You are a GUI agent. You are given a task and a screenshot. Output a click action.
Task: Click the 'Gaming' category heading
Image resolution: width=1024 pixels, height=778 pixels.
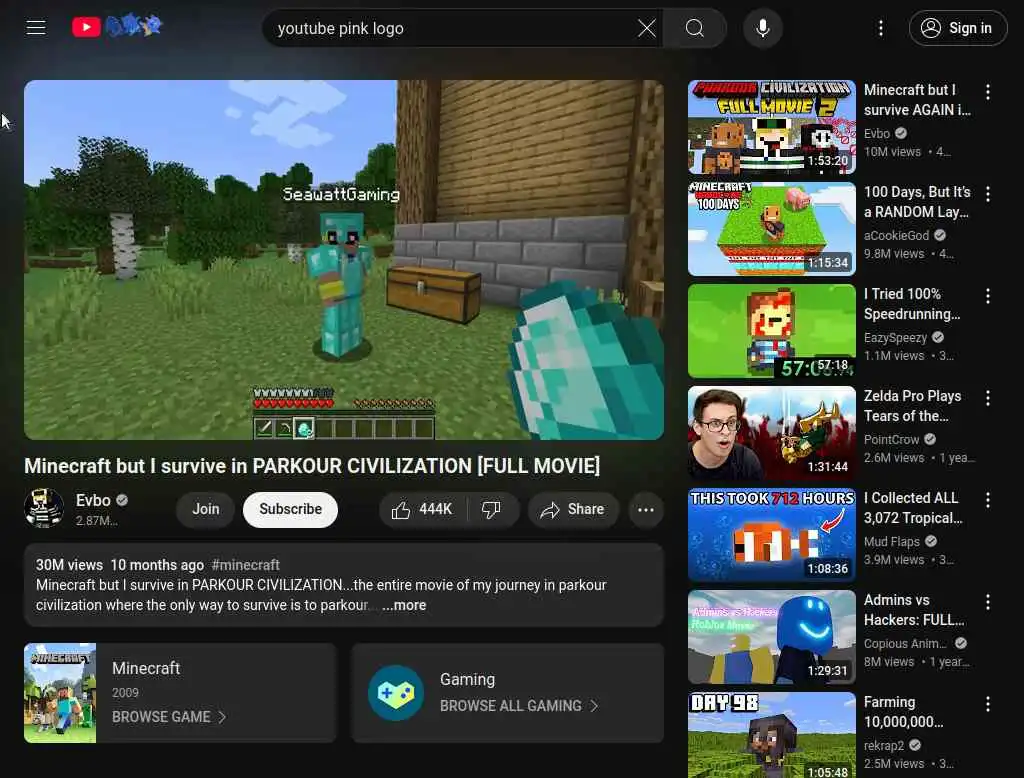468,679
